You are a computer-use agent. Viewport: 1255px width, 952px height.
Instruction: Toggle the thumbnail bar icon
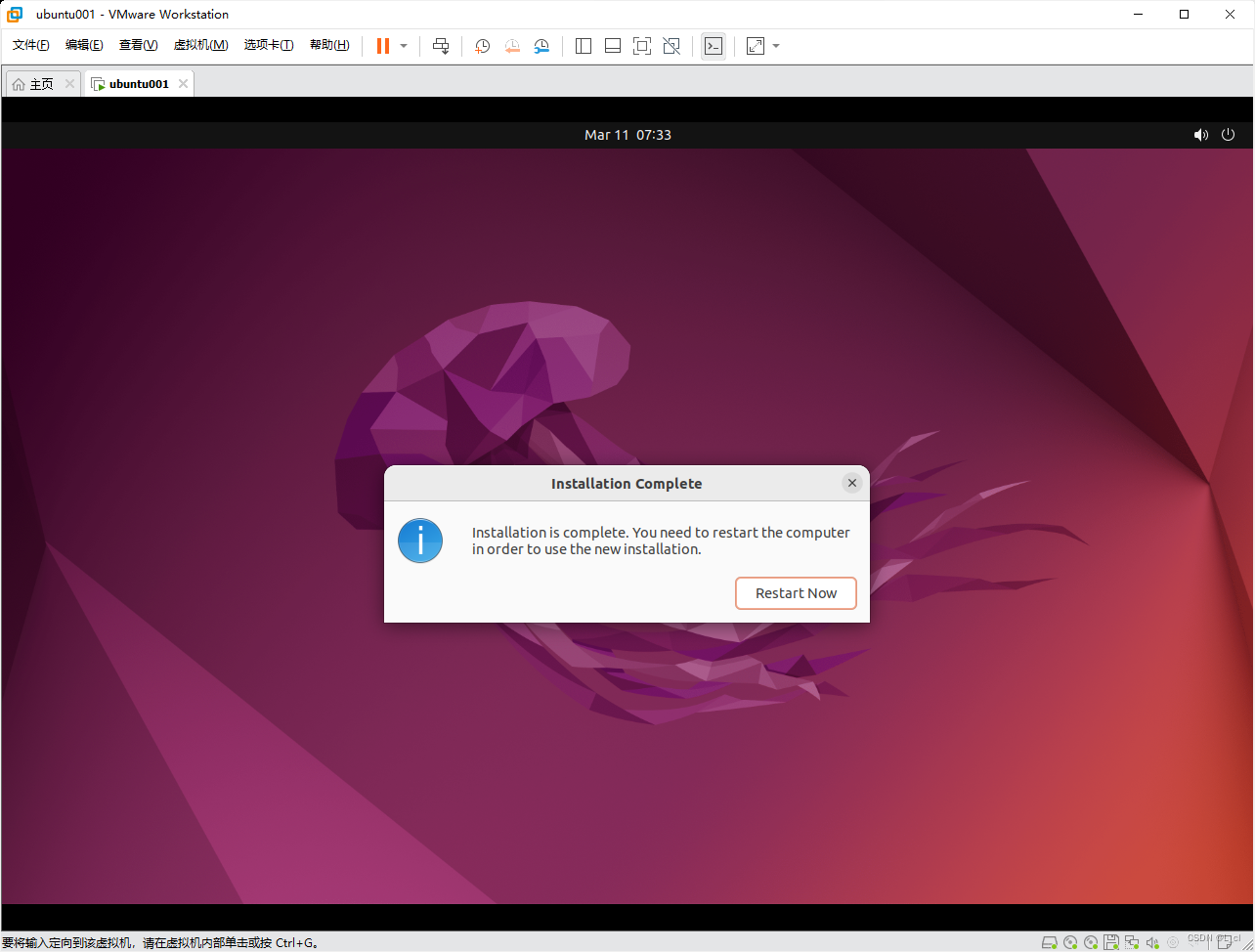point(613,46)
